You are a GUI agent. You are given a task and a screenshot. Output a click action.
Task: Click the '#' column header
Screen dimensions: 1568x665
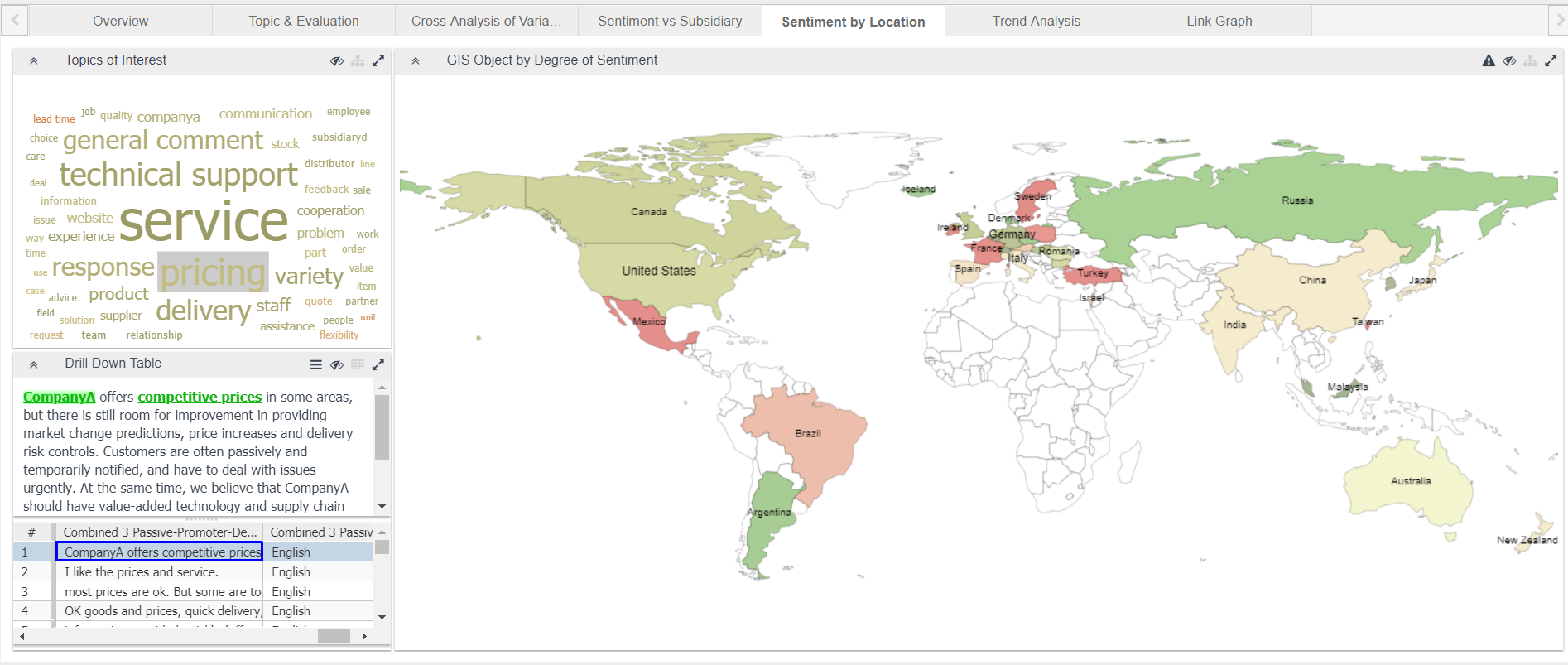[31, 532]
